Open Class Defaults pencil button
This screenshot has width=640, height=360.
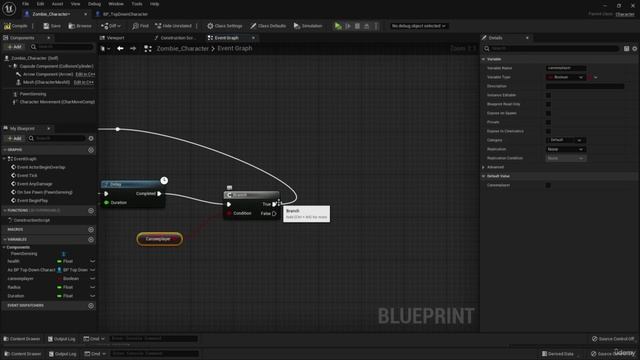pos(268,26)
